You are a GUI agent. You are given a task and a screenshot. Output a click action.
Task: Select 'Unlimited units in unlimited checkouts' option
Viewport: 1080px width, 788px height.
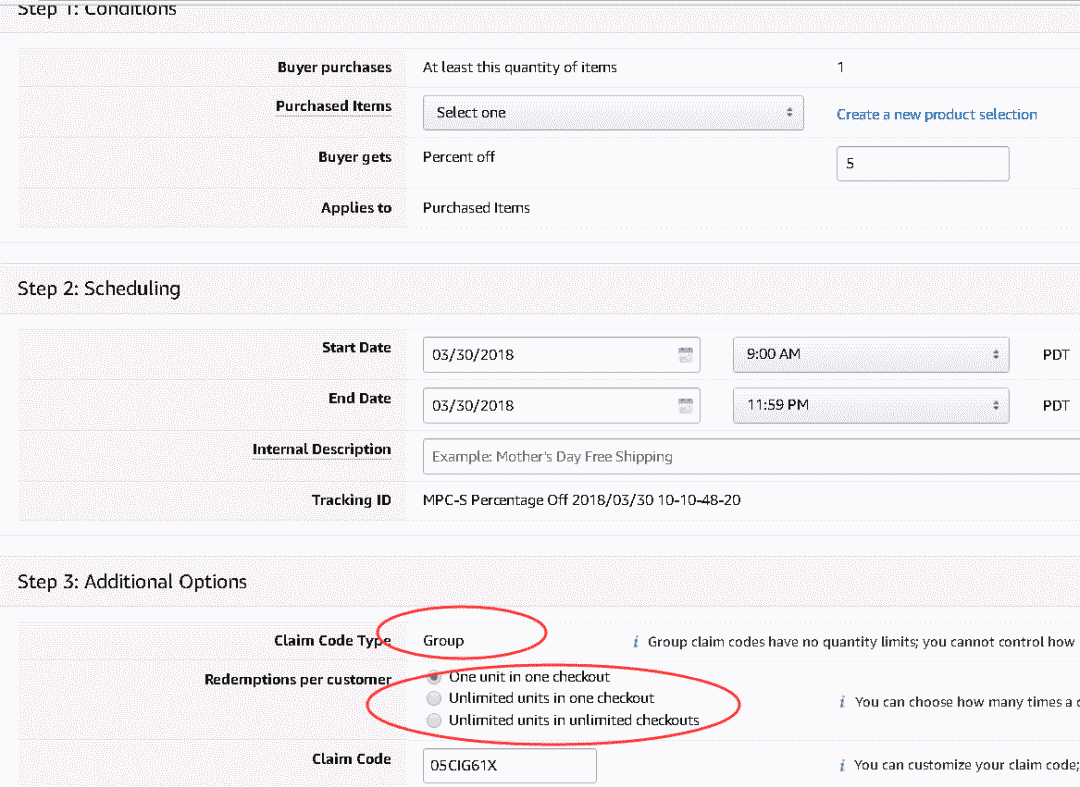point(434,720)
